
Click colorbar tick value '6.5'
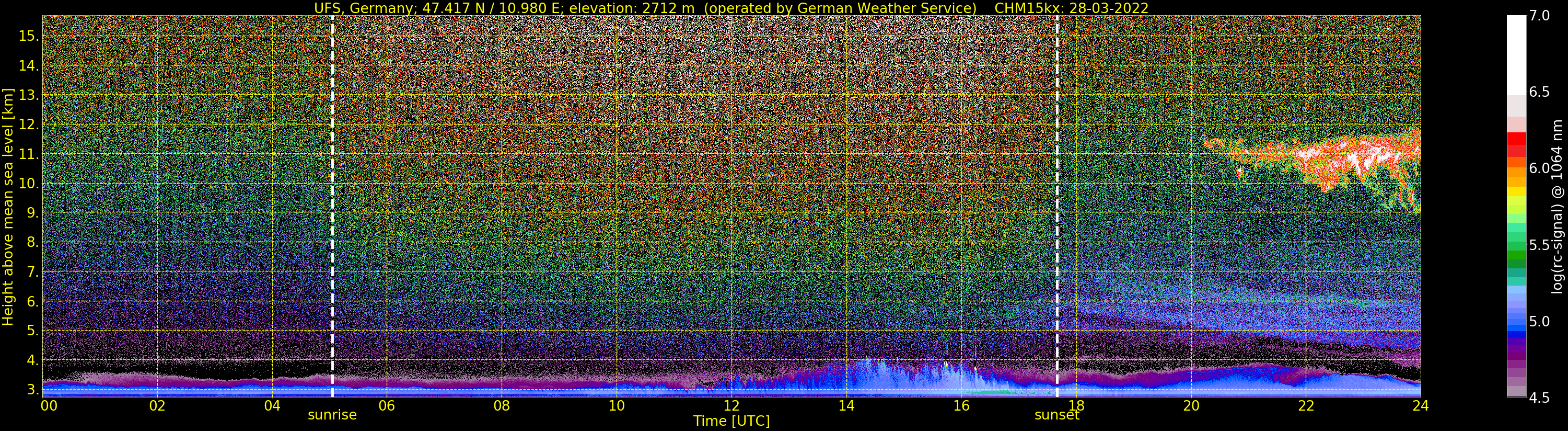pyautogui.click(x=1539, y=92)
